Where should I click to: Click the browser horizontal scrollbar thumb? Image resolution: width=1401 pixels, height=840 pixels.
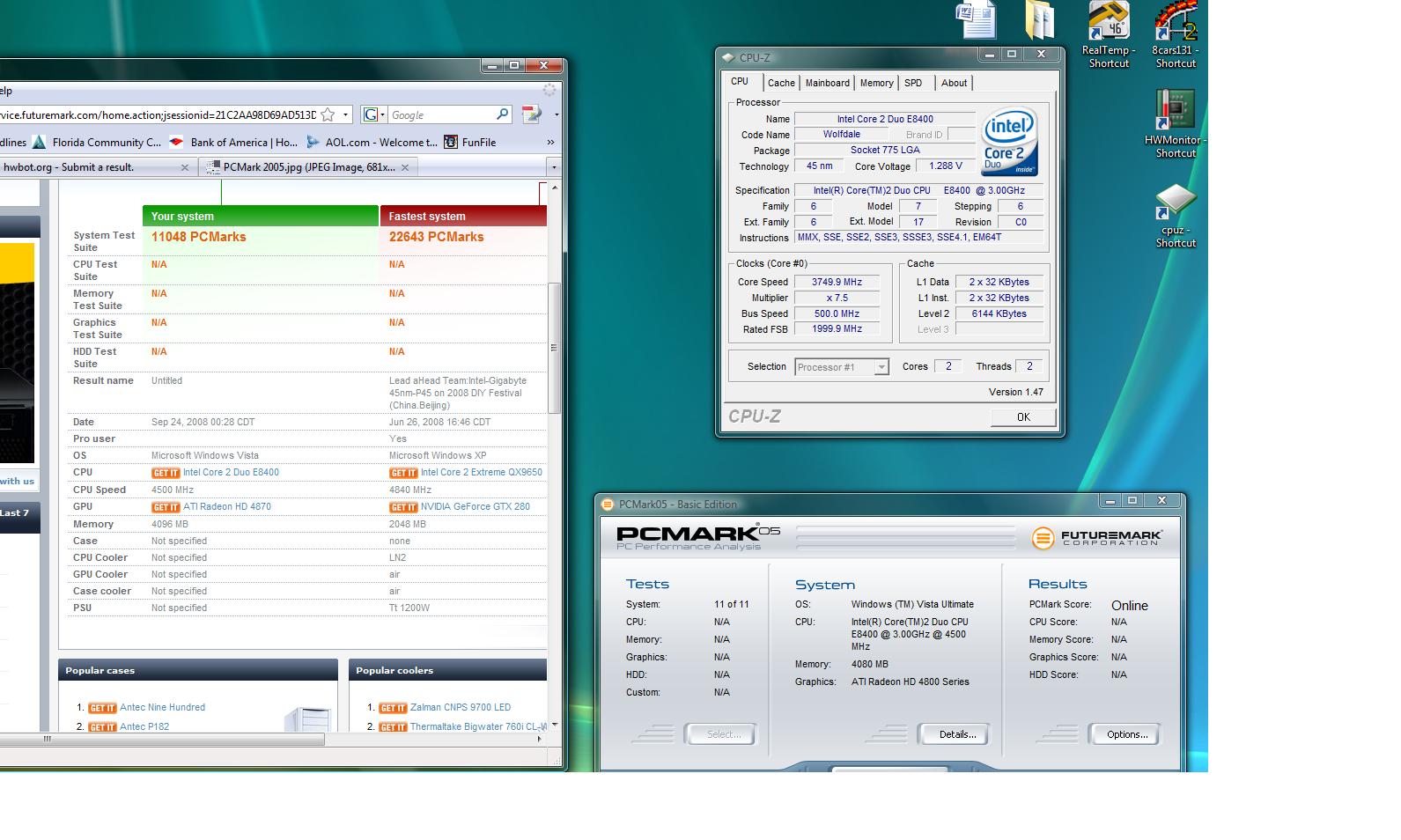tap(162, 740)
